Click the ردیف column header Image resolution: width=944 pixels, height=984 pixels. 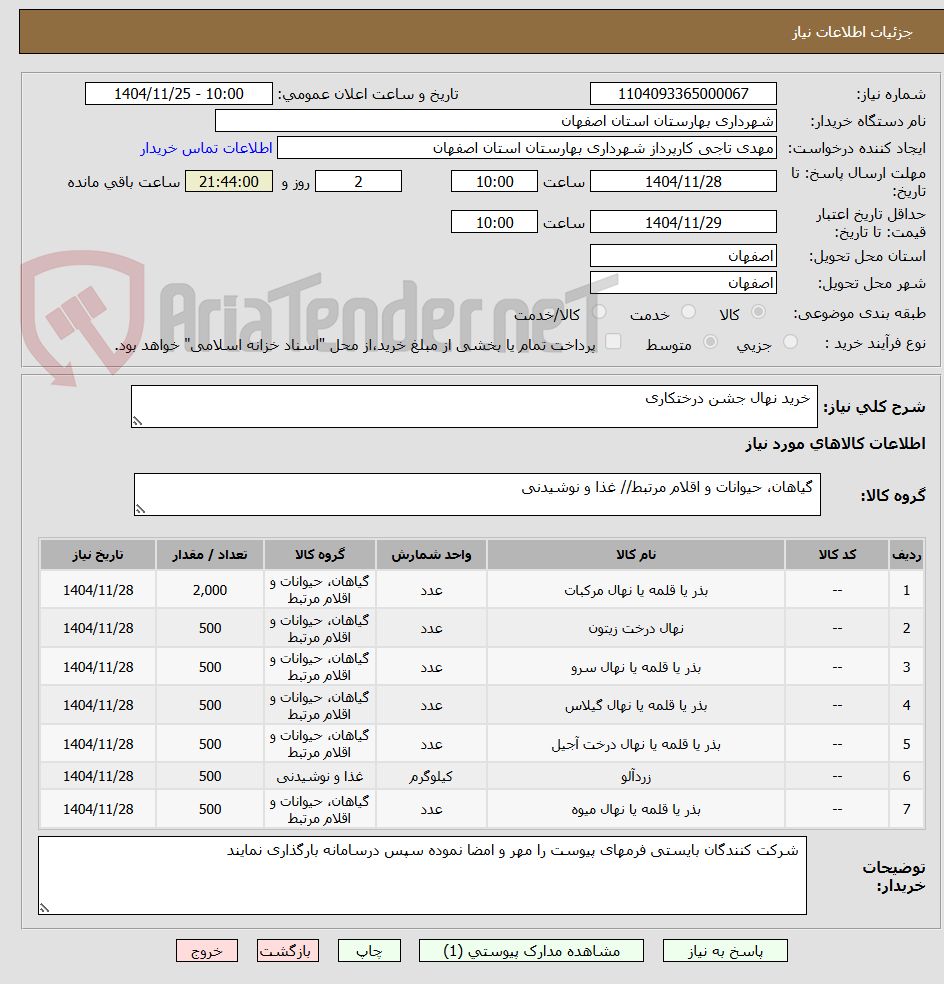click(x=906, y=555)
